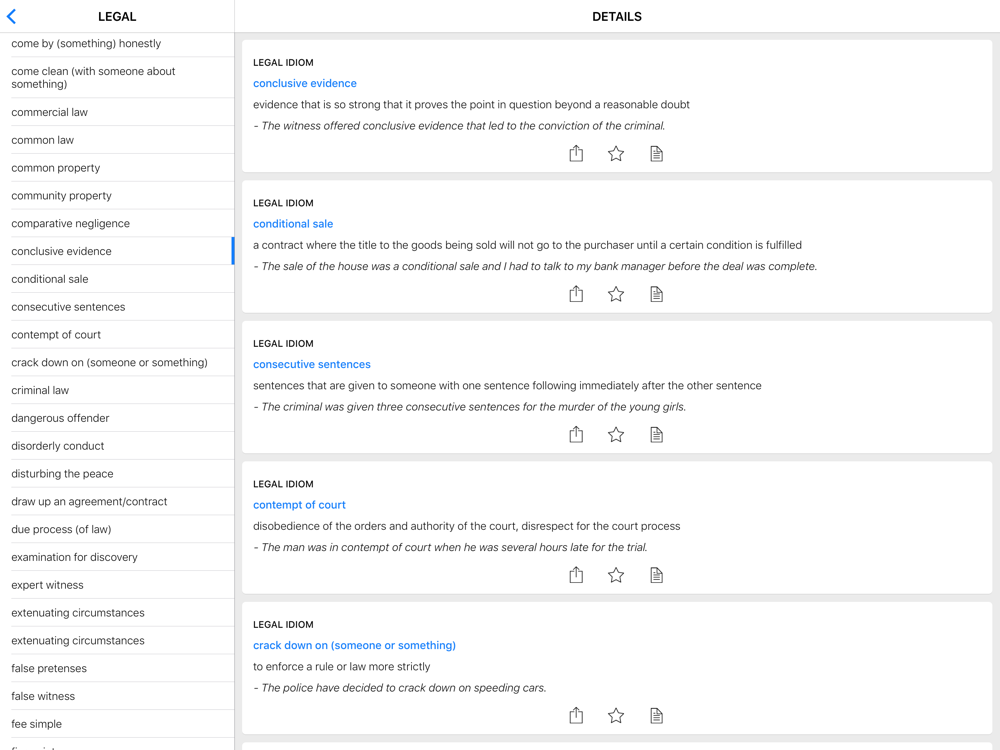The height and width of the screenshot is (750, 1000).
Task: Share the 'consecutive sentences' idiom
Action: (576, 434)
